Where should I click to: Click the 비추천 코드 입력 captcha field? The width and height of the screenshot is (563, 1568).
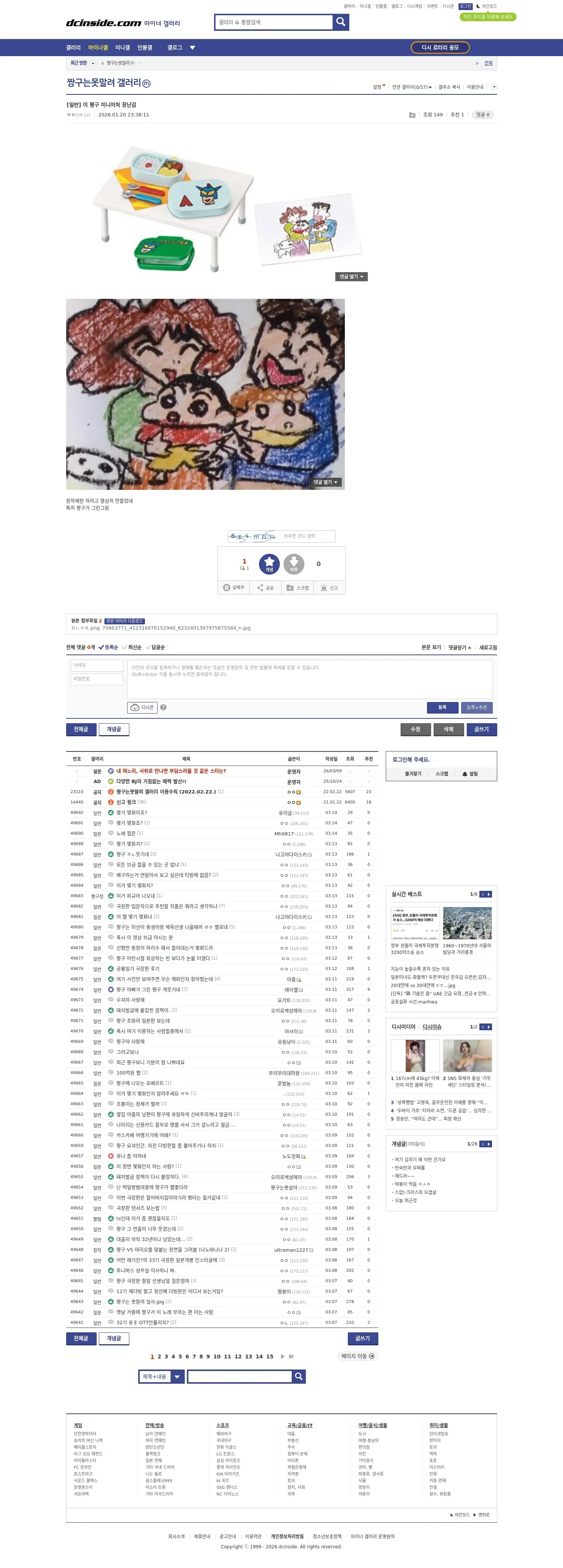point(308,536)
